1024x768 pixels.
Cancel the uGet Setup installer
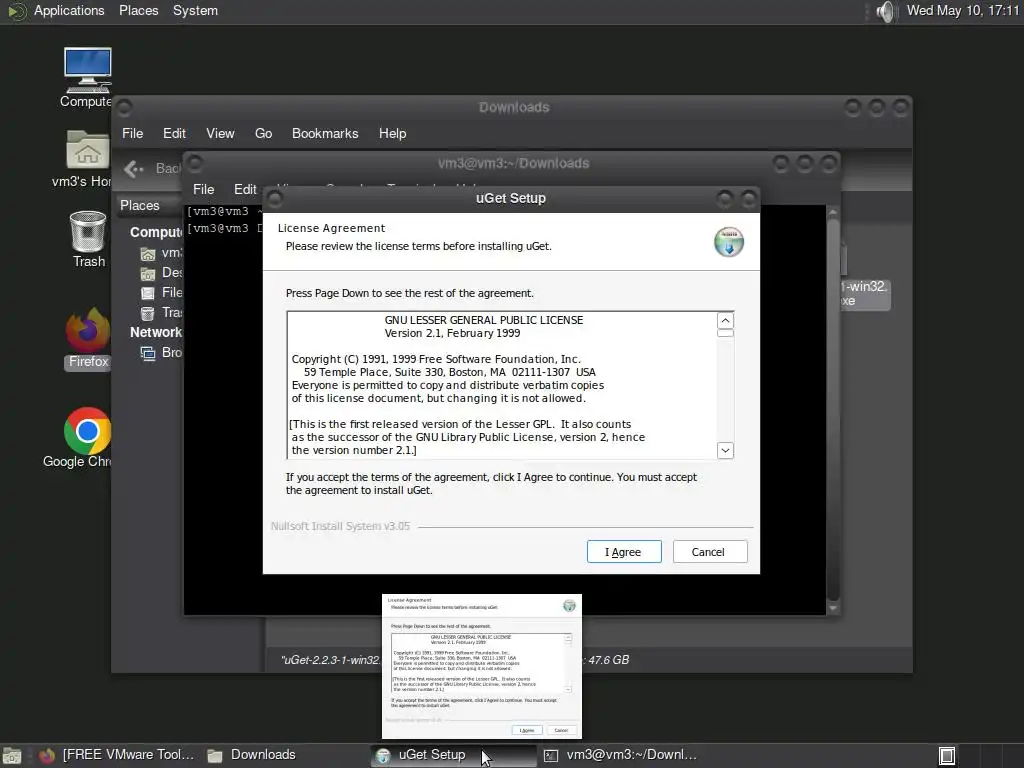[x=710, y=552]
